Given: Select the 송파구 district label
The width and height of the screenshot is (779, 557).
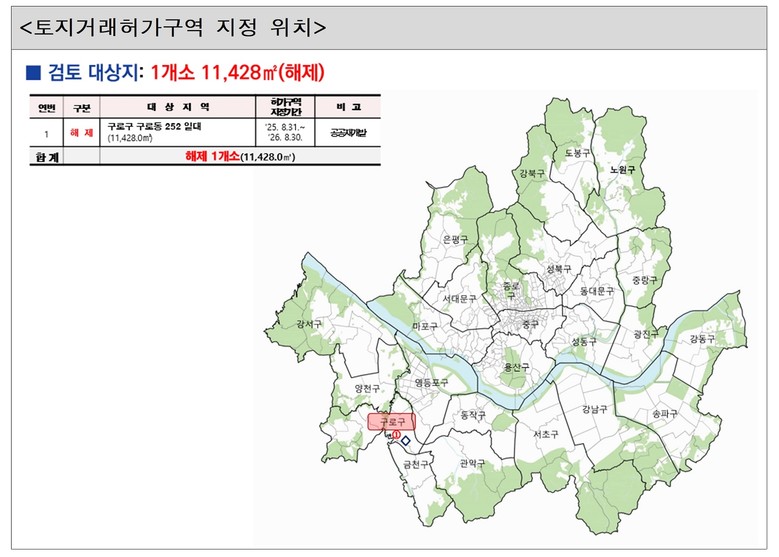Looking at the screenshot, I should pos(664,412).
